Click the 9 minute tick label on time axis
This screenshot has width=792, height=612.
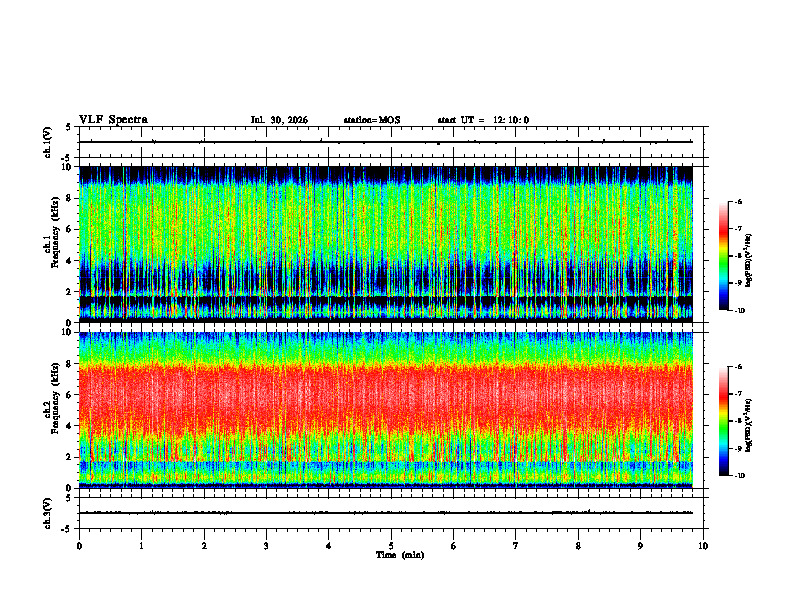point(640,546)
